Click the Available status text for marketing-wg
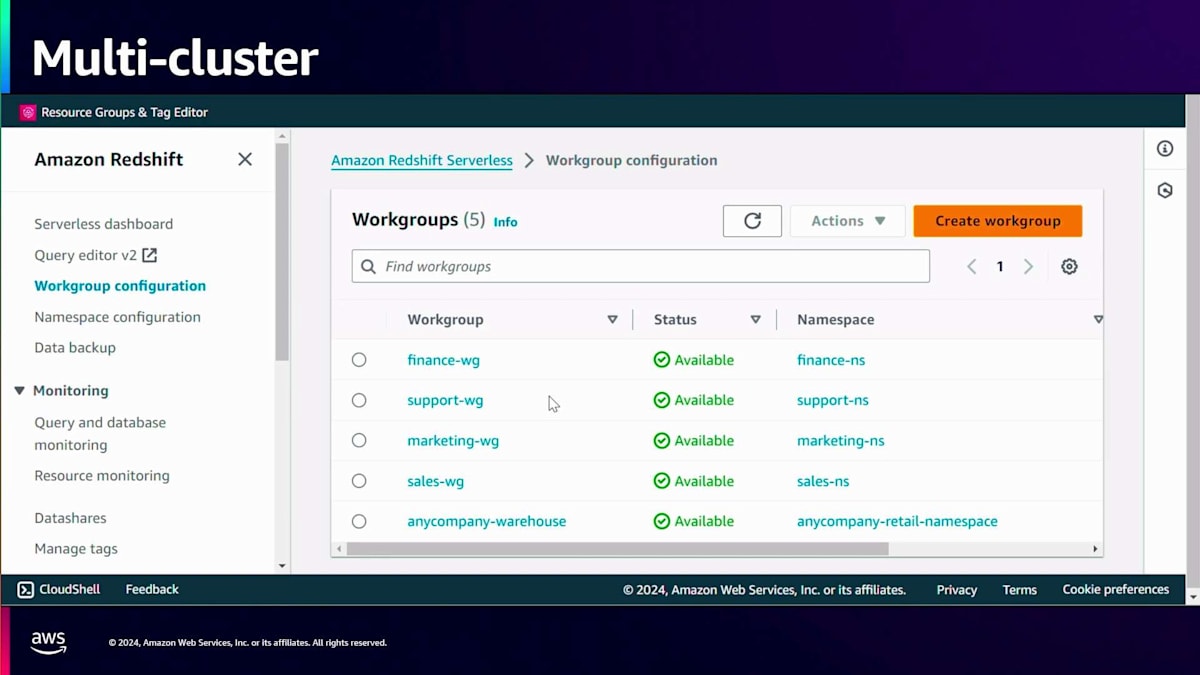 (x=704, y=441)
